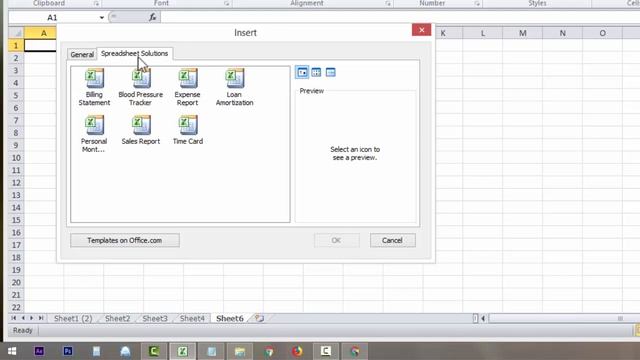Switch to Details view button
Screen dimensions: 640x360
coord(331,73)
